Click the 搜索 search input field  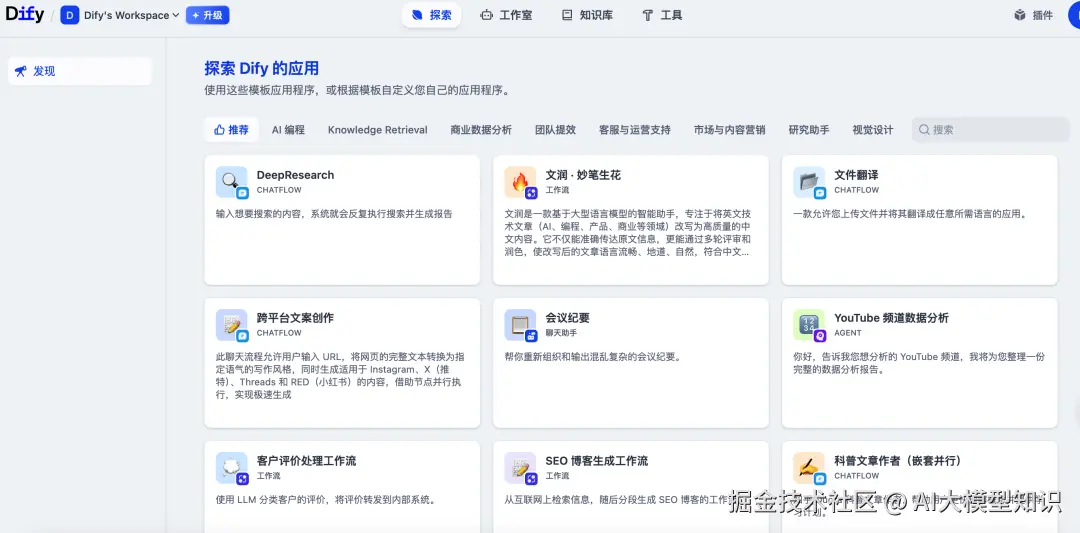(x=990, y=129)
